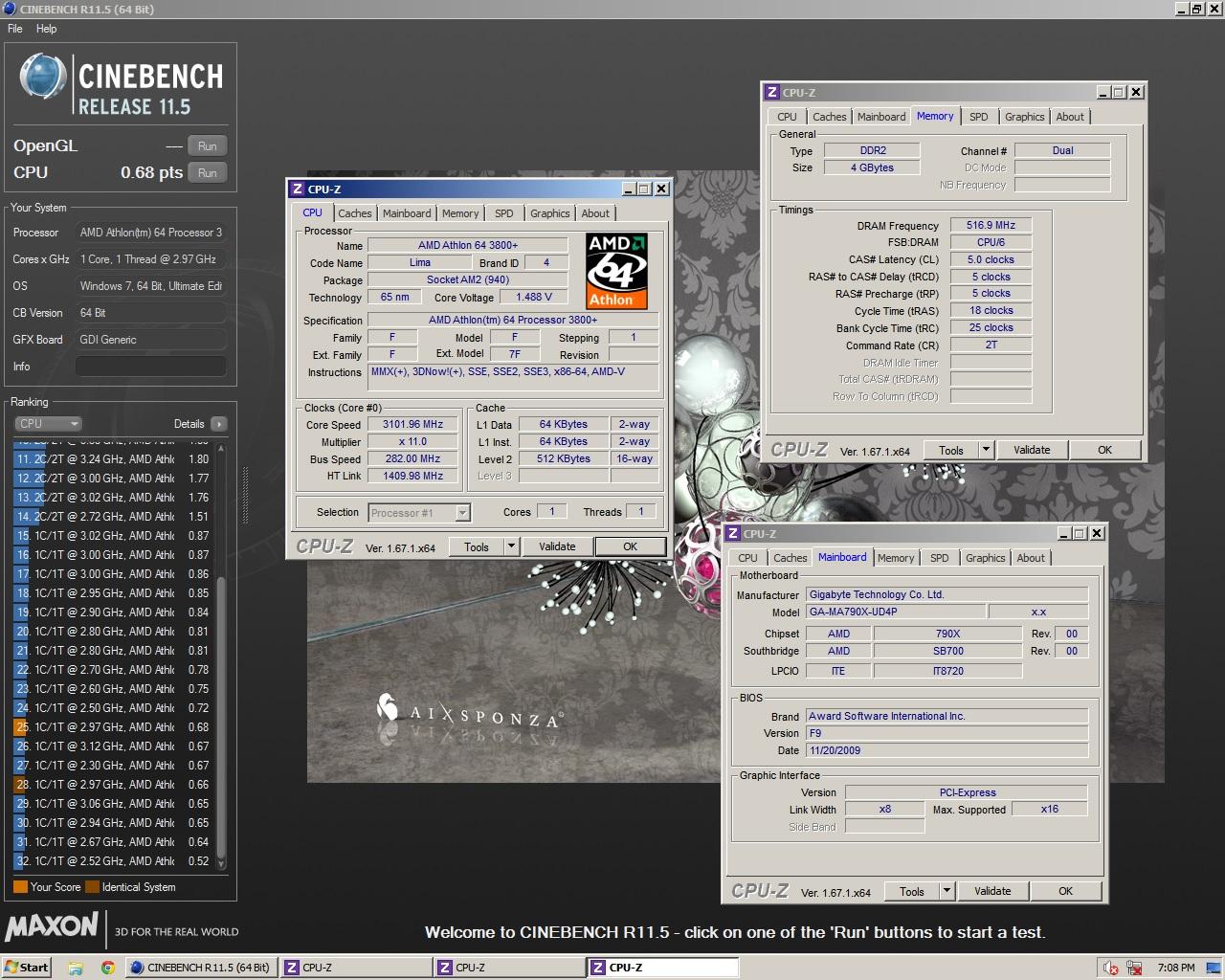Expand ranking Details arrow button
This screenshot has width=1225, height=980.
pos(219,424)
